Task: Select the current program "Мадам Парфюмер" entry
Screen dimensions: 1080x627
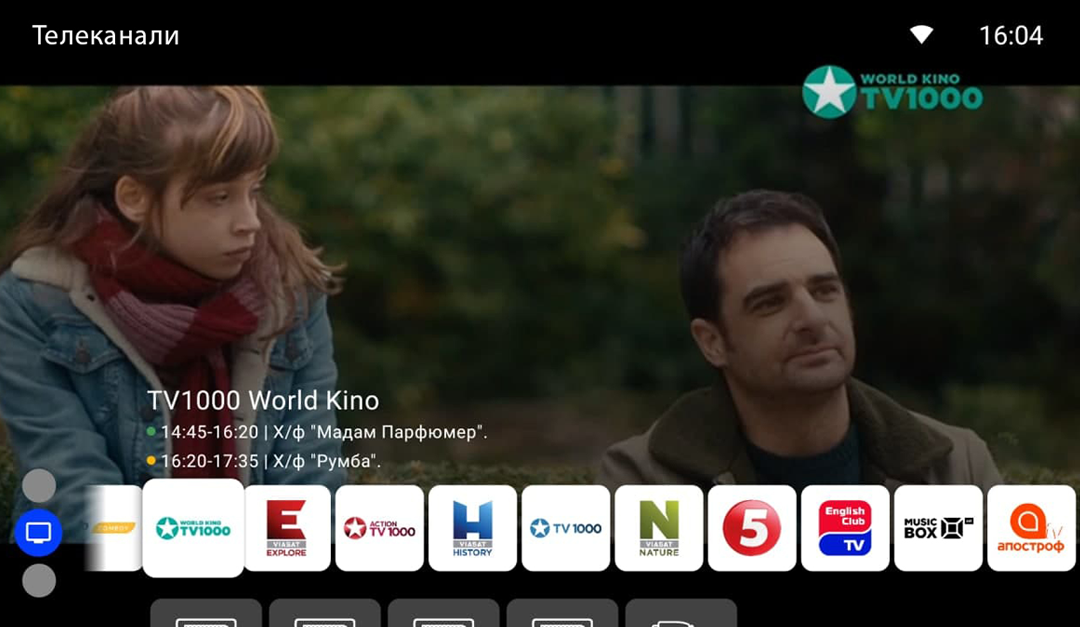Action: coord(317,432)
